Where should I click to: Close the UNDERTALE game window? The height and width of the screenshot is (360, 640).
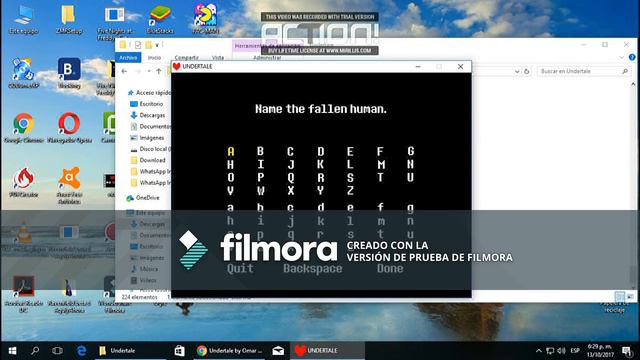[460, 67]
